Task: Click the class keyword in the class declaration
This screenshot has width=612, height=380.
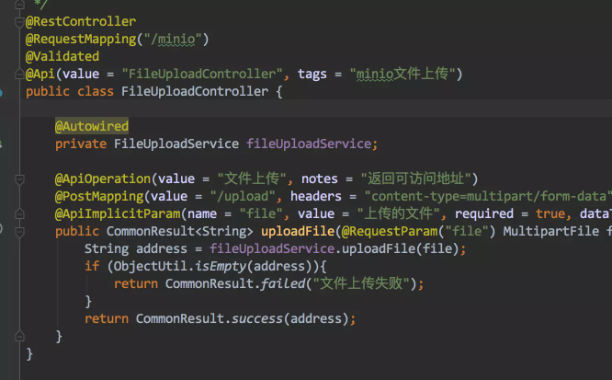Action: click(95, 91)
